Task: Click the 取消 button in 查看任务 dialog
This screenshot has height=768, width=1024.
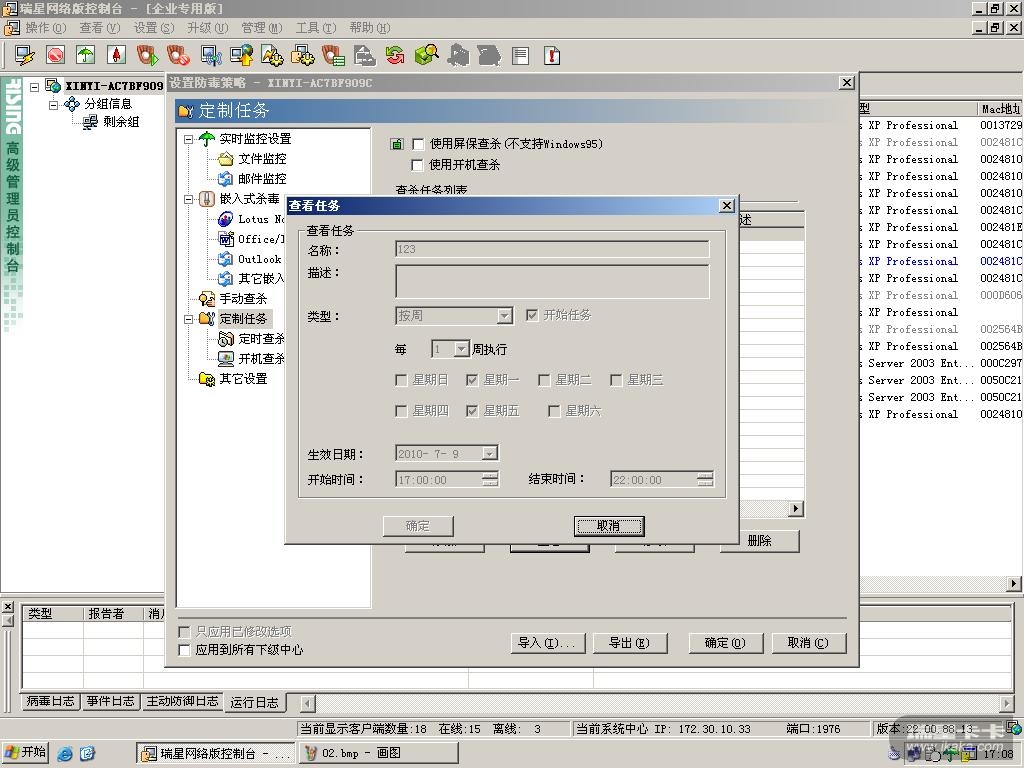Action: coord(608,526)
